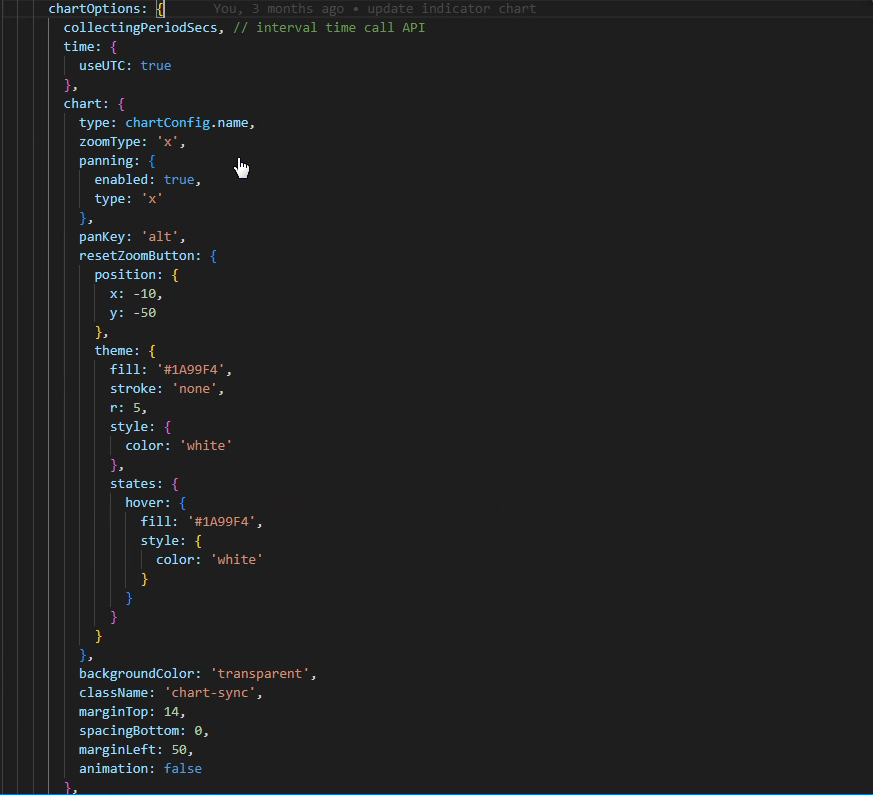Click the chartOptions property name
The width and height of the screenshot is (873, 795).
[94, 9]
